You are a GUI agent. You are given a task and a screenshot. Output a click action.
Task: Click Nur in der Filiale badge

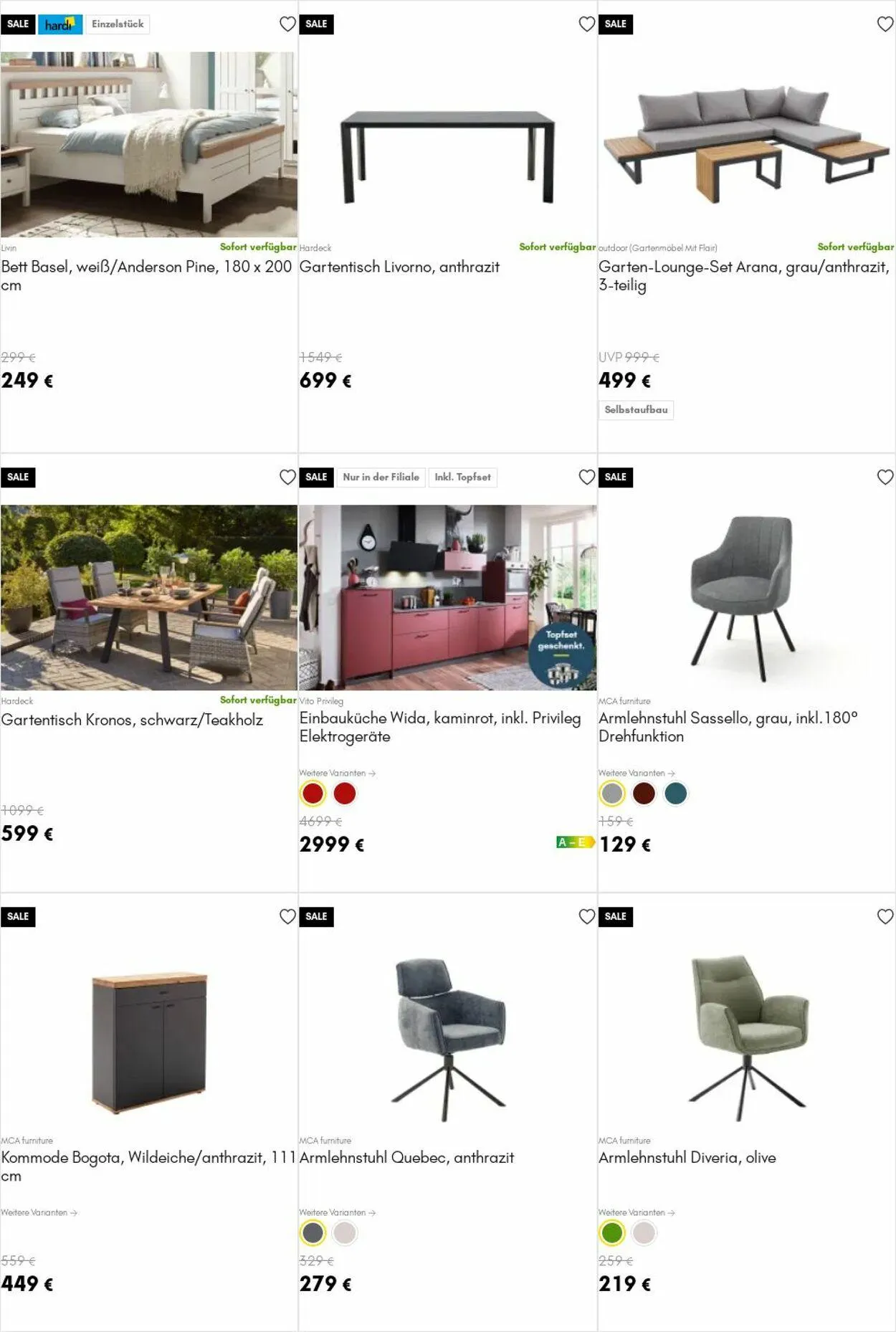[x=381, y=477]
